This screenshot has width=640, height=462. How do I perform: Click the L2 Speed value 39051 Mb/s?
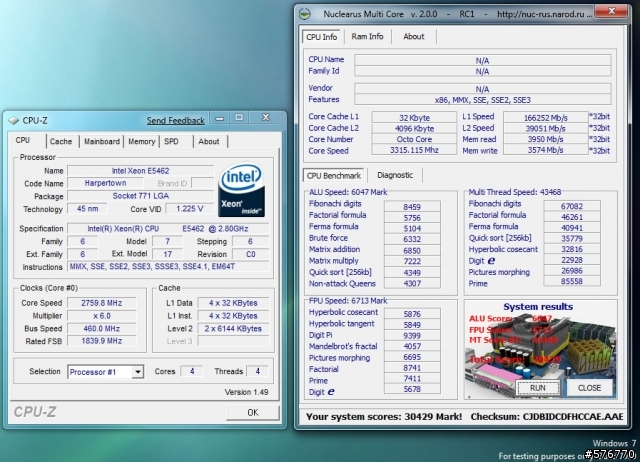click(x=546, y=129)
